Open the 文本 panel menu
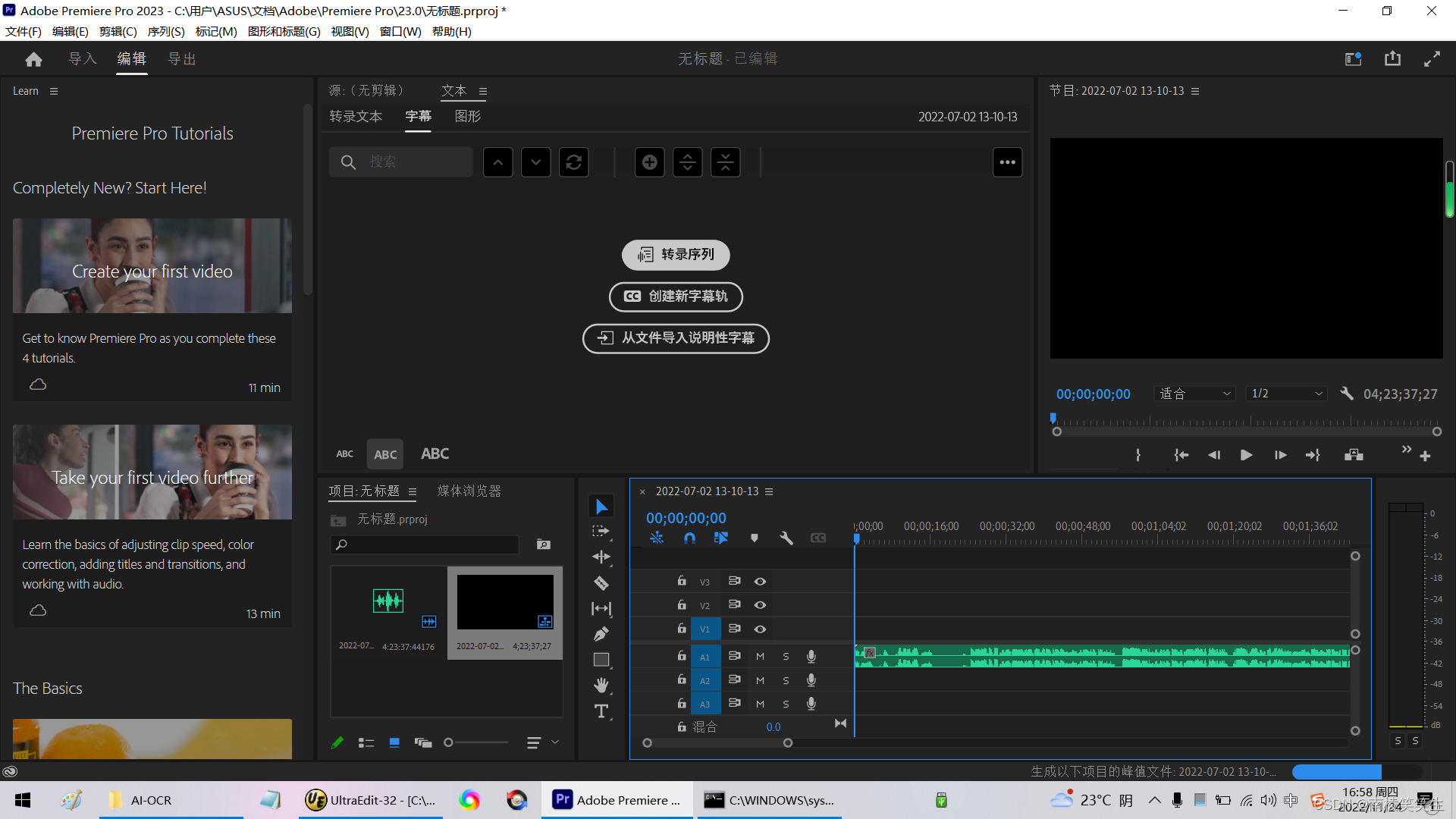 (483, 91)
